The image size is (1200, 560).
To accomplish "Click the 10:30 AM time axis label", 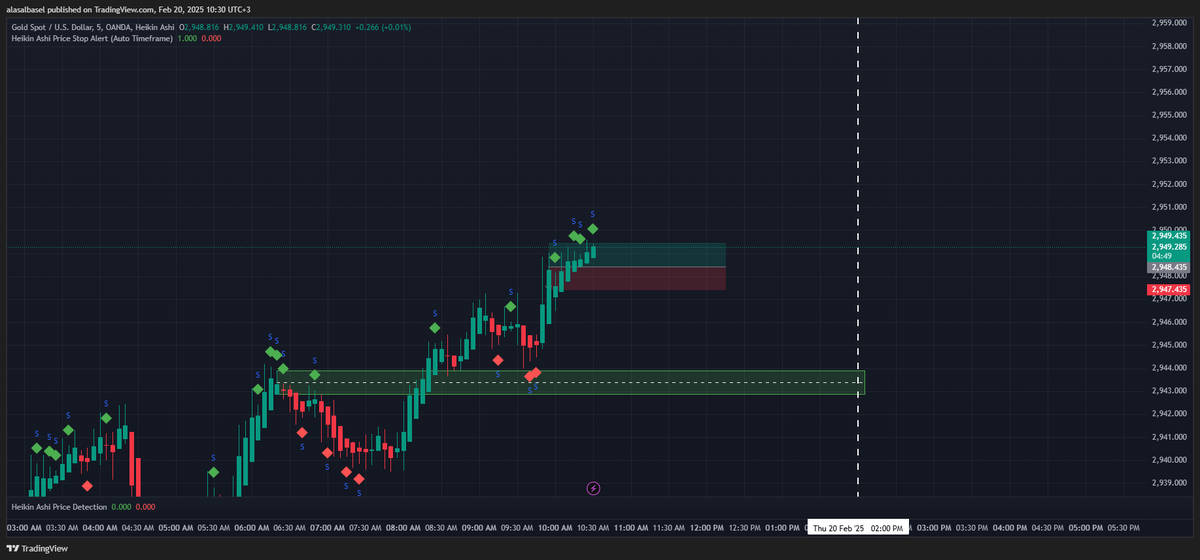I will click(x=594, y=527).
